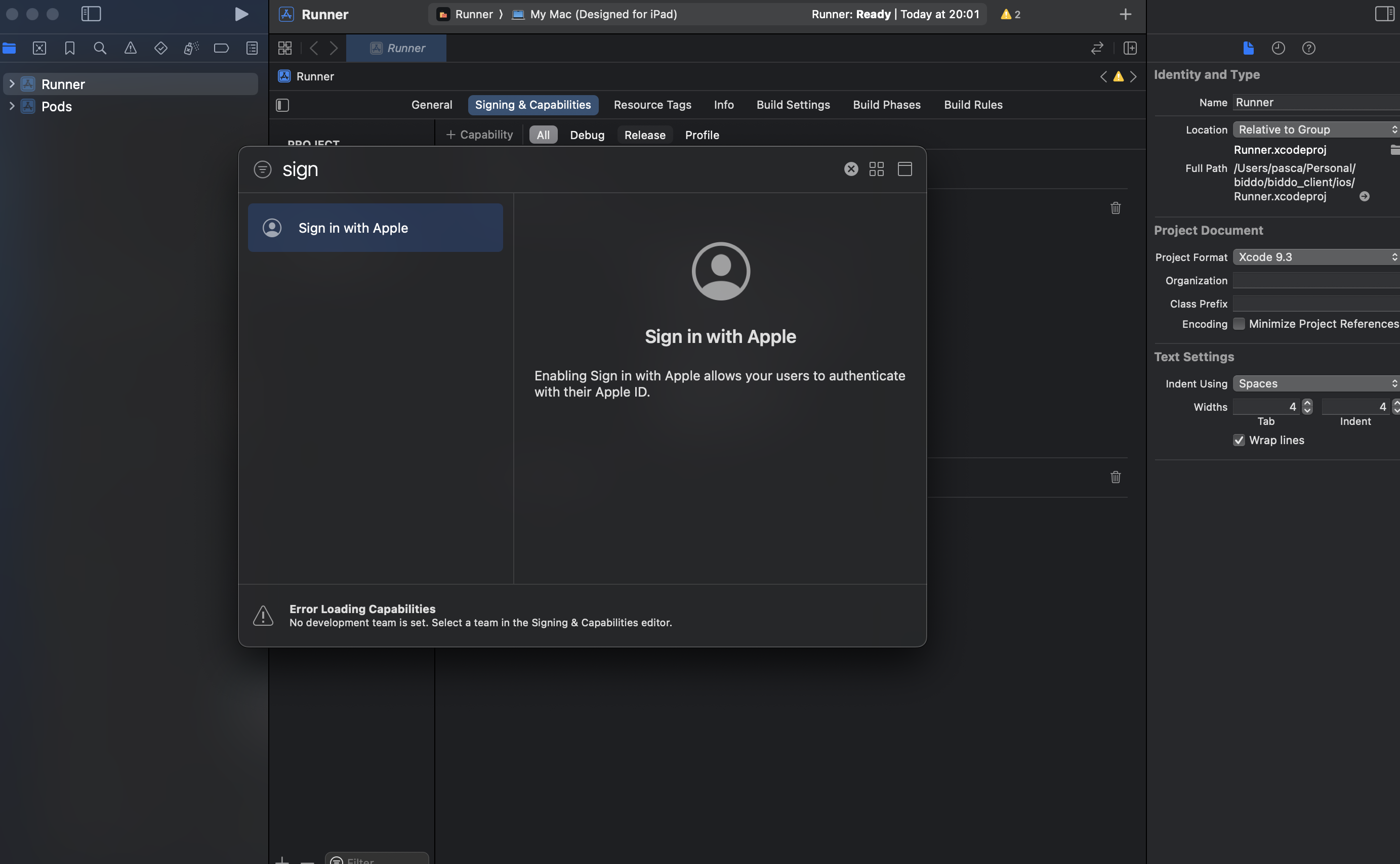The height and width of the screenshot is (864, 1400).
Task: Edit the Name field showing Runner
Action: [1316, 102]
